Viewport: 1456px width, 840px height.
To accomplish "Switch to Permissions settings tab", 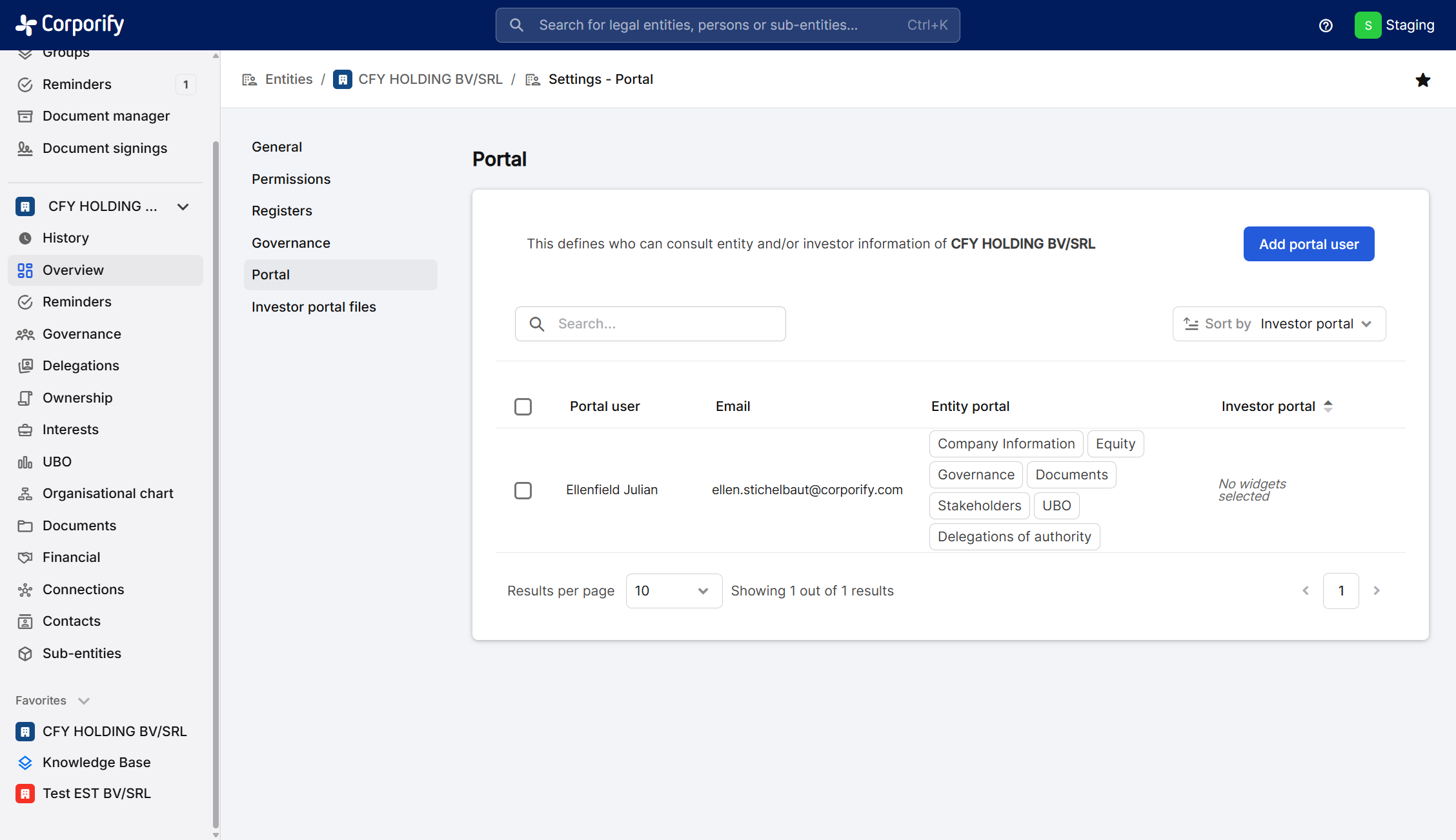I will [291, 179].
